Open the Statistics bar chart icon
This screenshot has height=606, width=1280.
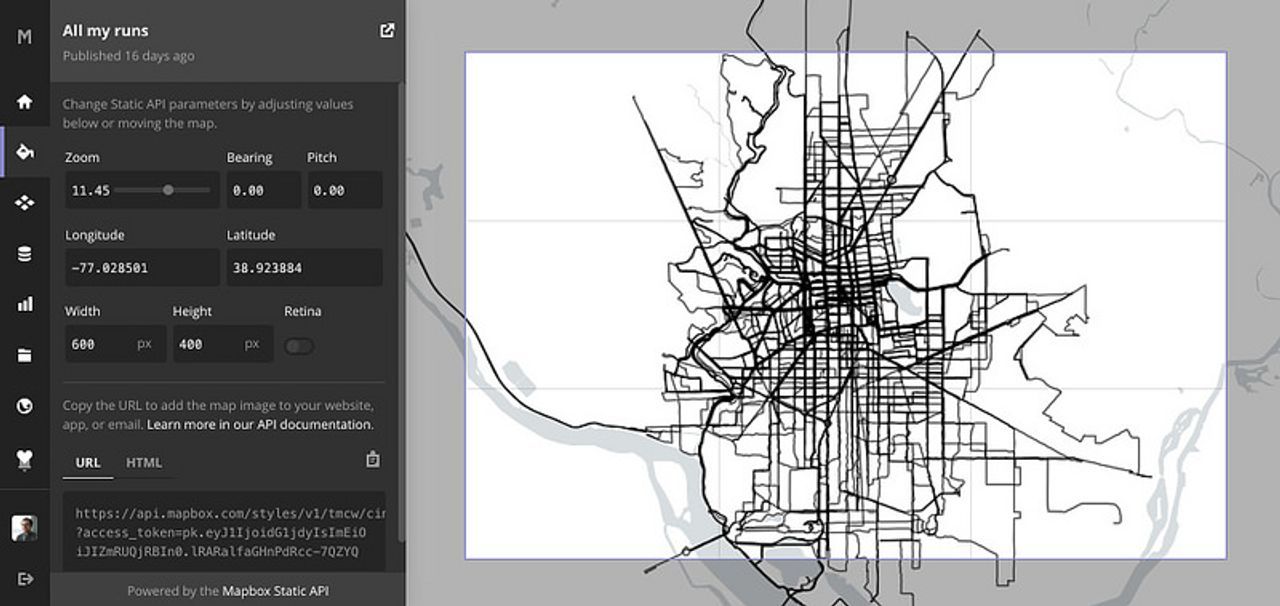click(24, 304)
